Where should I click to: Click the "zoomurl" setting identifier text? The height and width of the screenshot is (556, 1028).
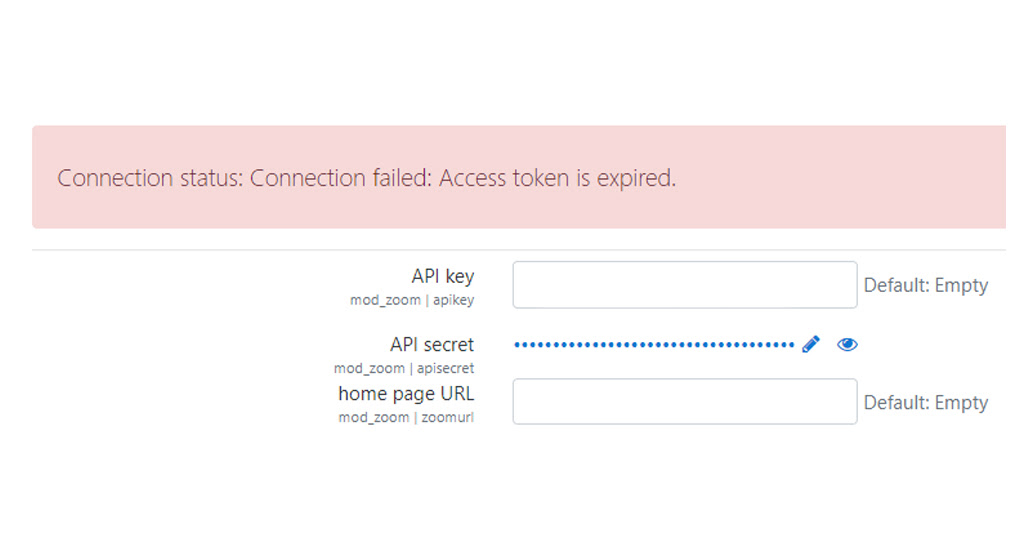point(447,418)
